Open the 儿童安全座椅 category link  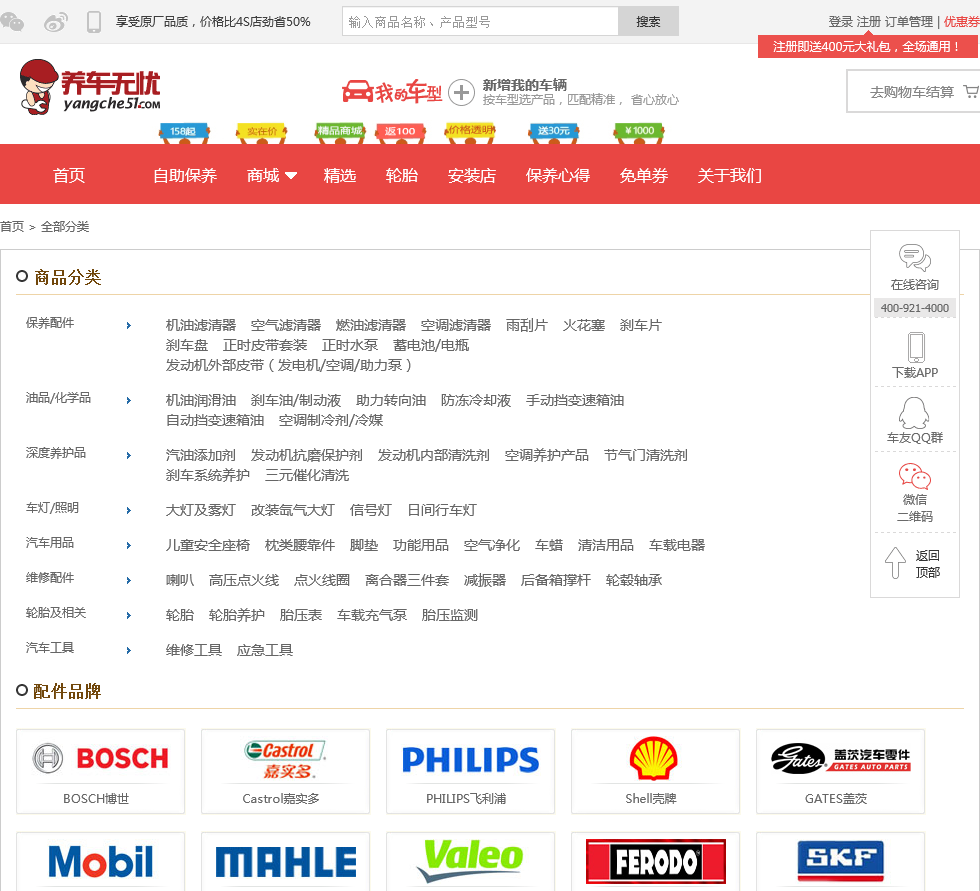pyautogui.click(x=208, y=545)
